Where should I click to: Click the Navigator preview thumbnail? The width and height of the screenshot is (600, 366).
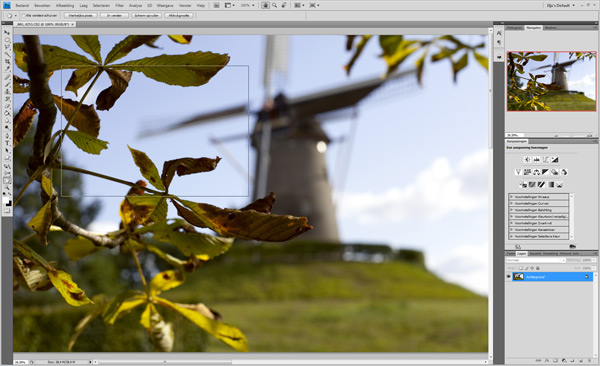click(x=551, y=81)
